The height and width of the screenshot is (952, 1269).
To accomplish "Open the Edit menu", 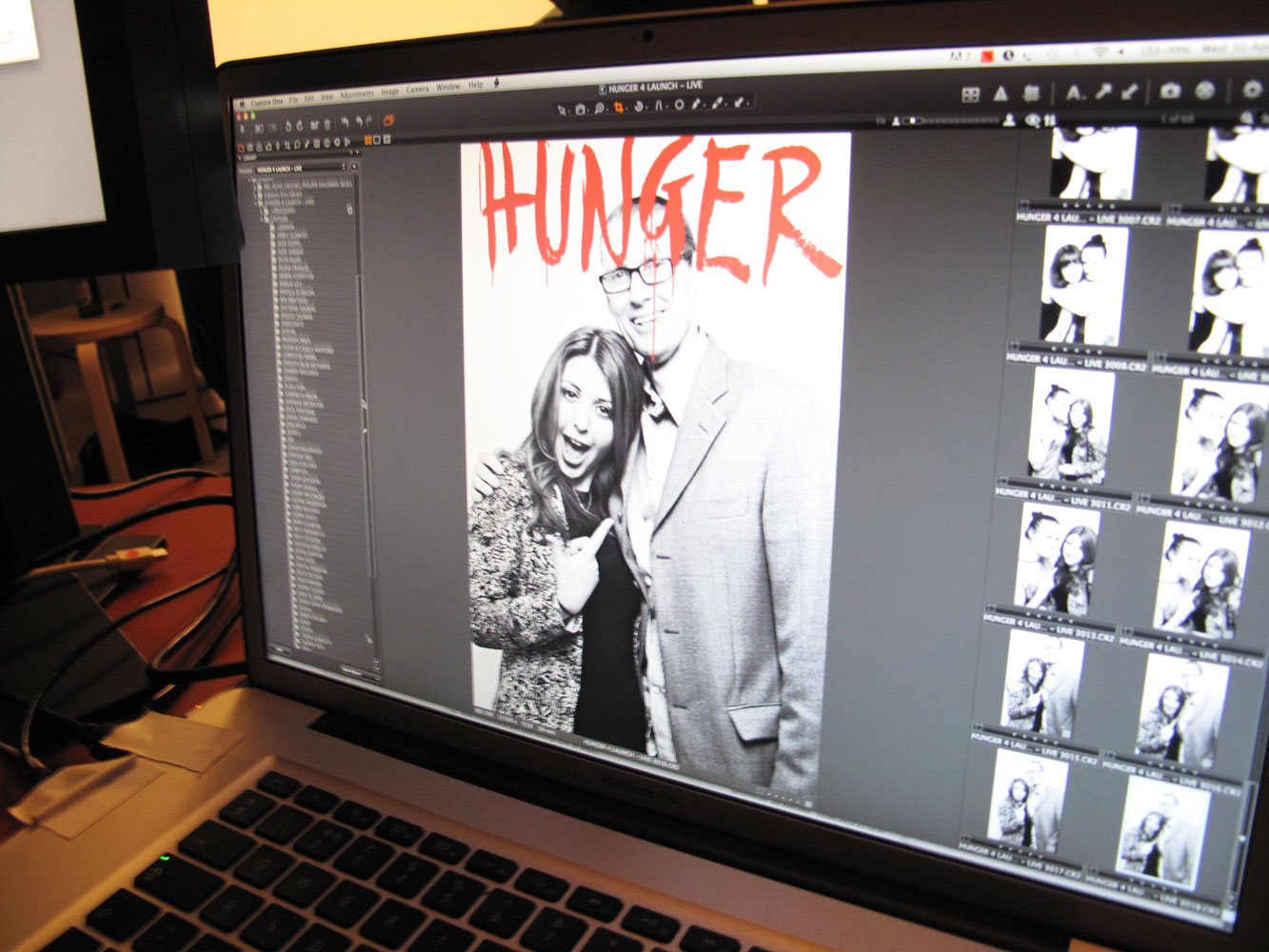I will coord(309,99).
